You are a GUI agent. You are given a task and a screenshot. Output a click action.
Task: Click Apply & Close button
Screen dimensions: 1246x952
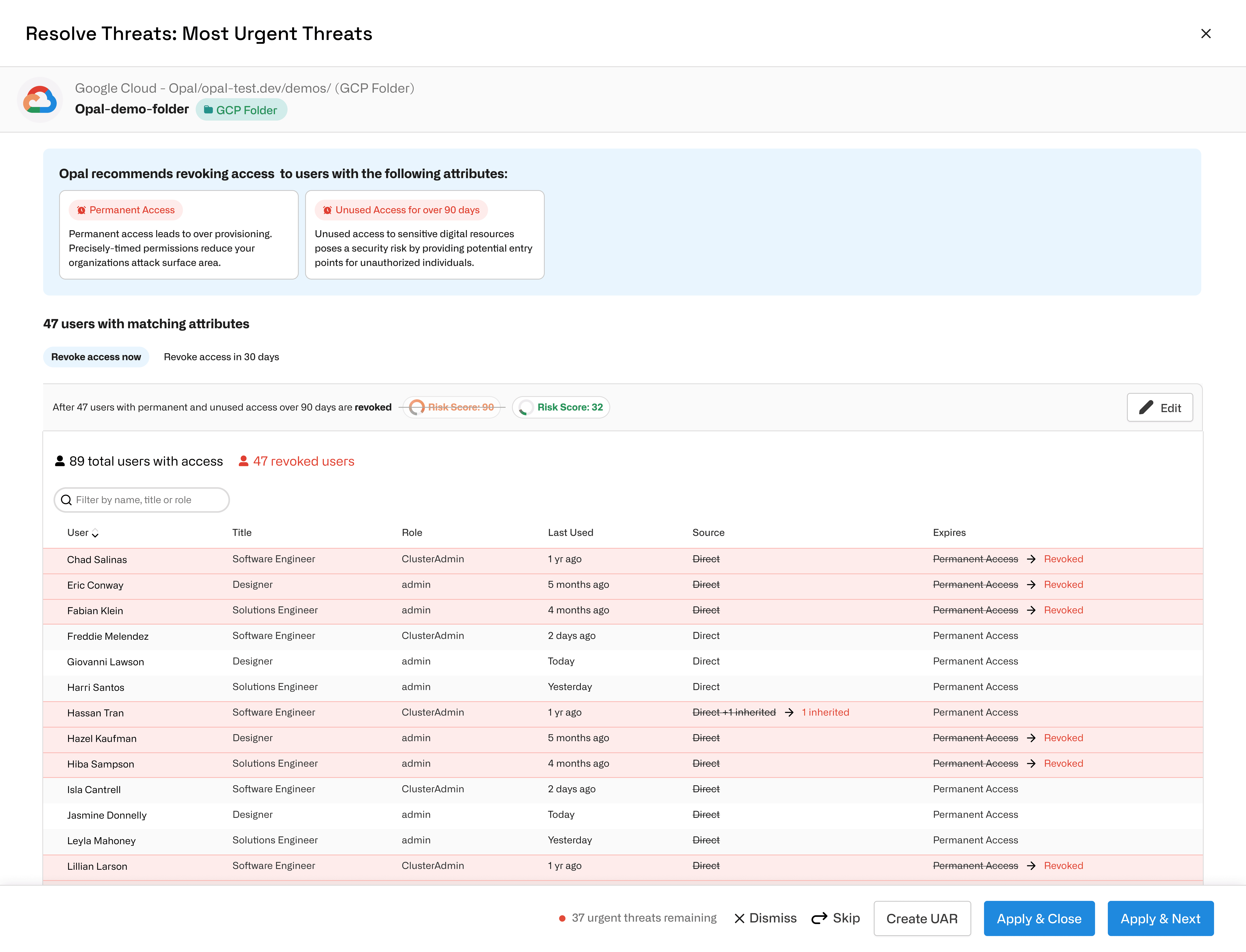pos(1039,919)
